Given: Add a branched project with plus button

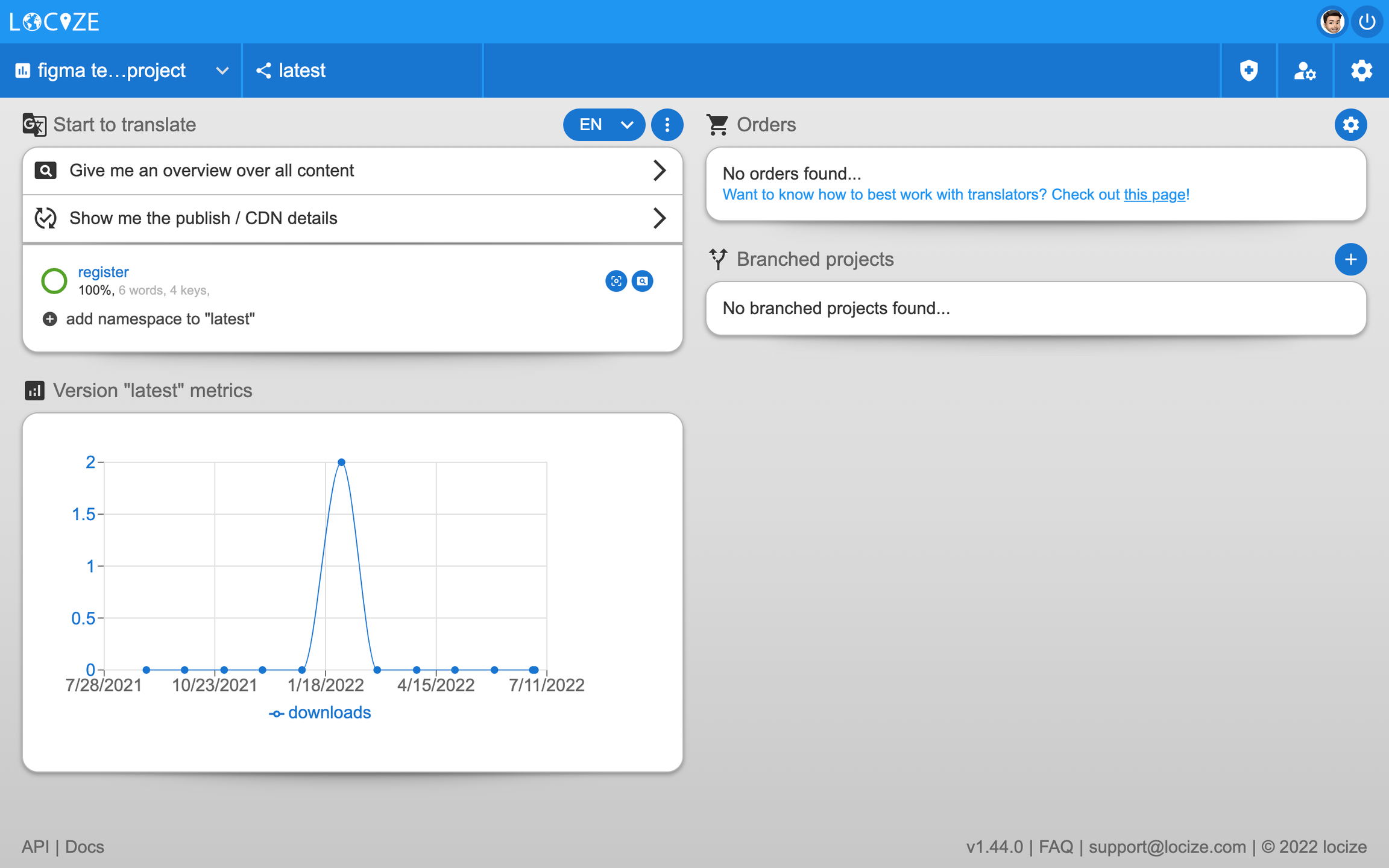Looking at the screenshot, I should (1350, 259).
